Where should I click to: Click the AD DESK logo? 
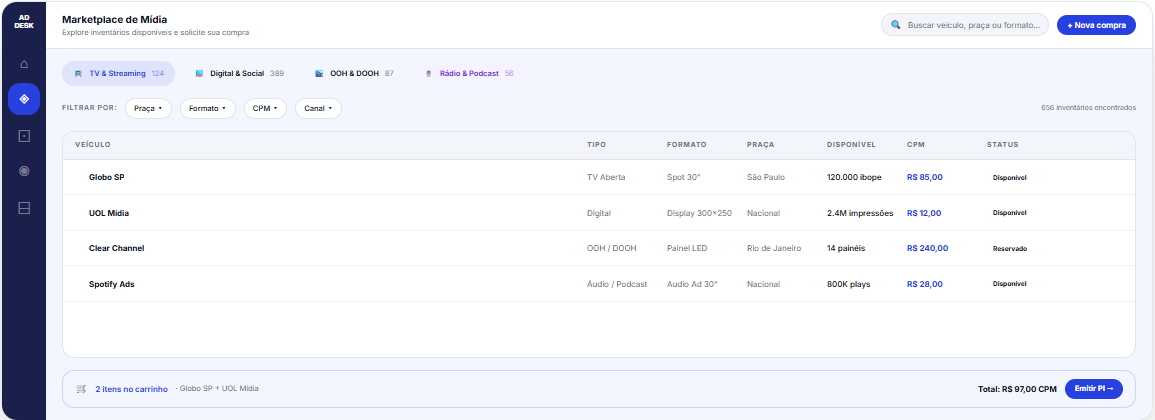23,23
